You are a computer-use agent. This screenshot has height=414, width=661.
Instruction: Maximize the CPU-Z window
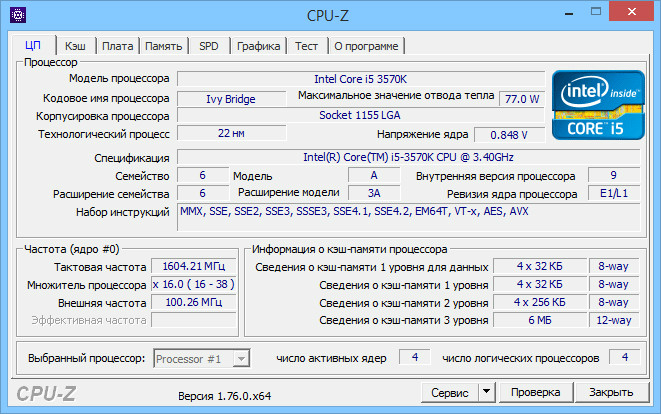coord(596,12)
